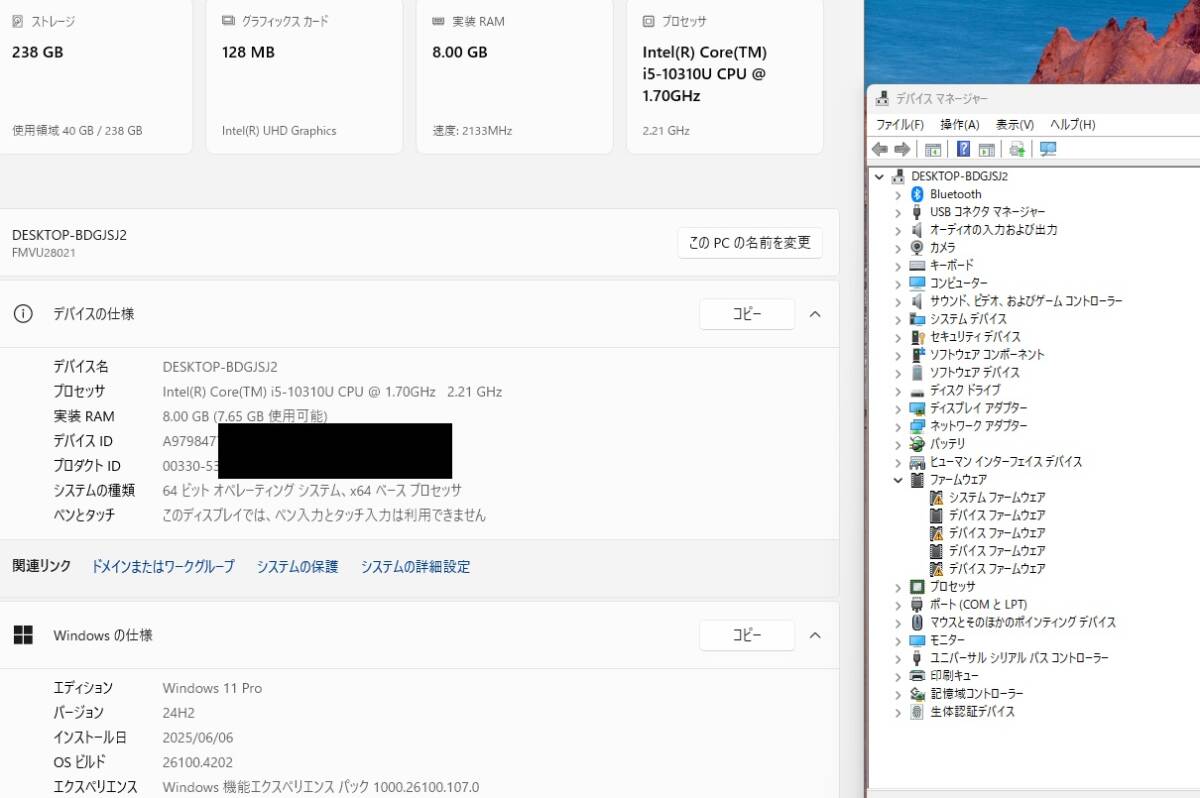Expand the ポート (COM と LPT) node

click(898, 604)
